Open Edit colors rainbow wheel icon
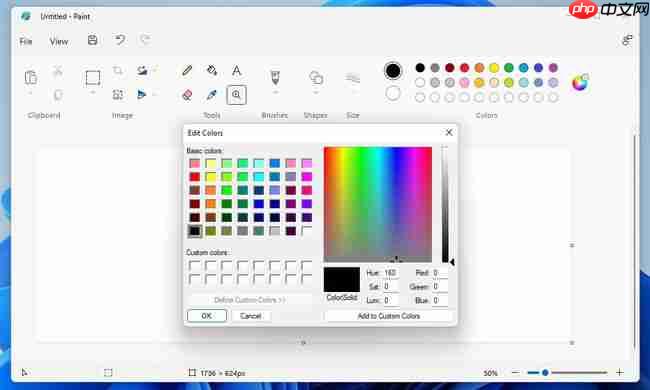The height and width of the screenshot is (390, 650). [580, 82]
